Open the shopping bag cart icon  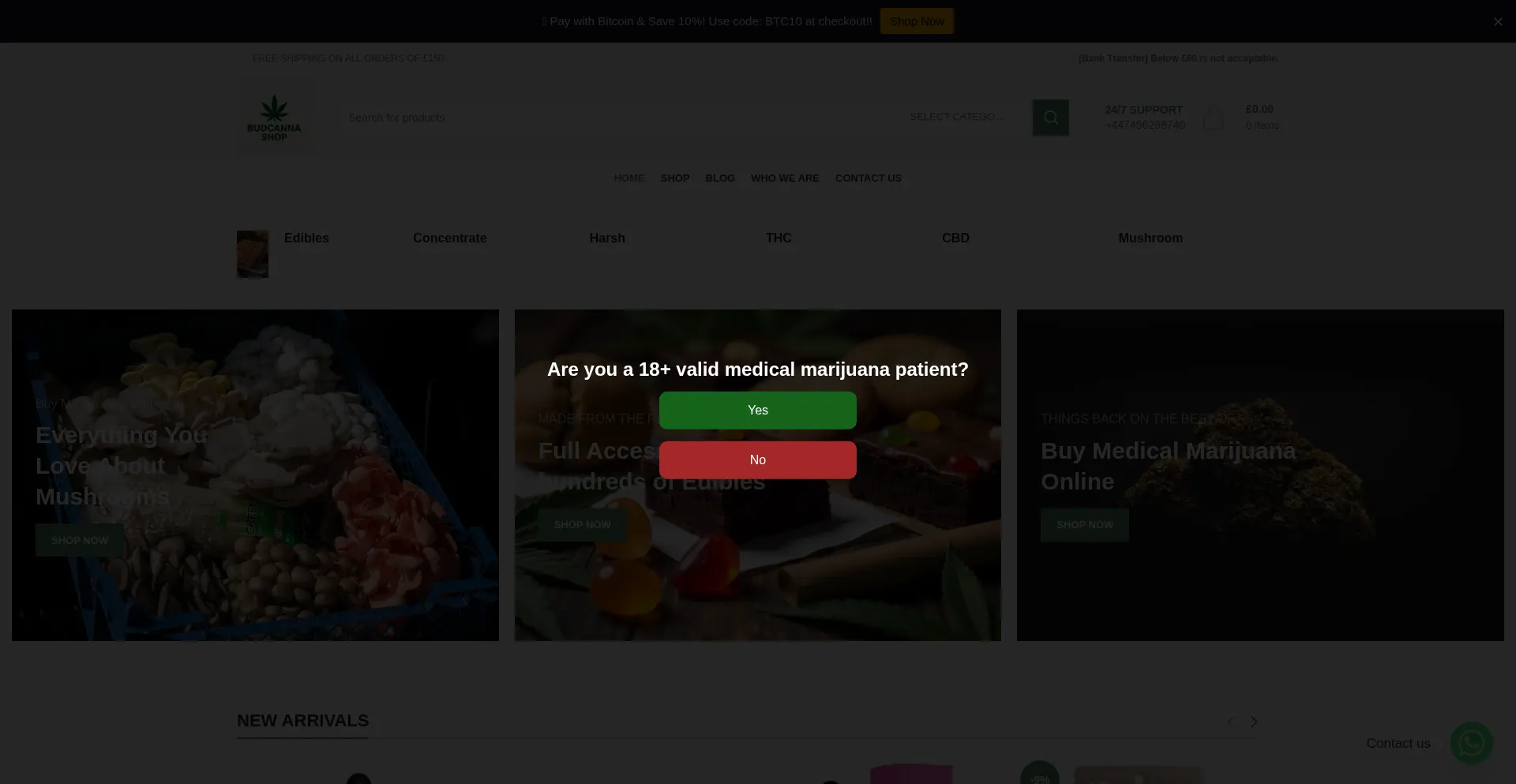[1214, 118]
